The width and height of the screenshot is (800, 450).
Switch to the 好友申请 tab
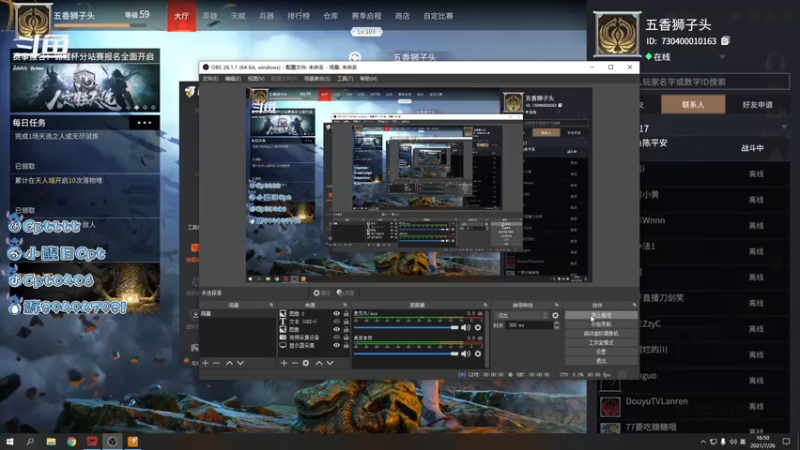(757, 105)
